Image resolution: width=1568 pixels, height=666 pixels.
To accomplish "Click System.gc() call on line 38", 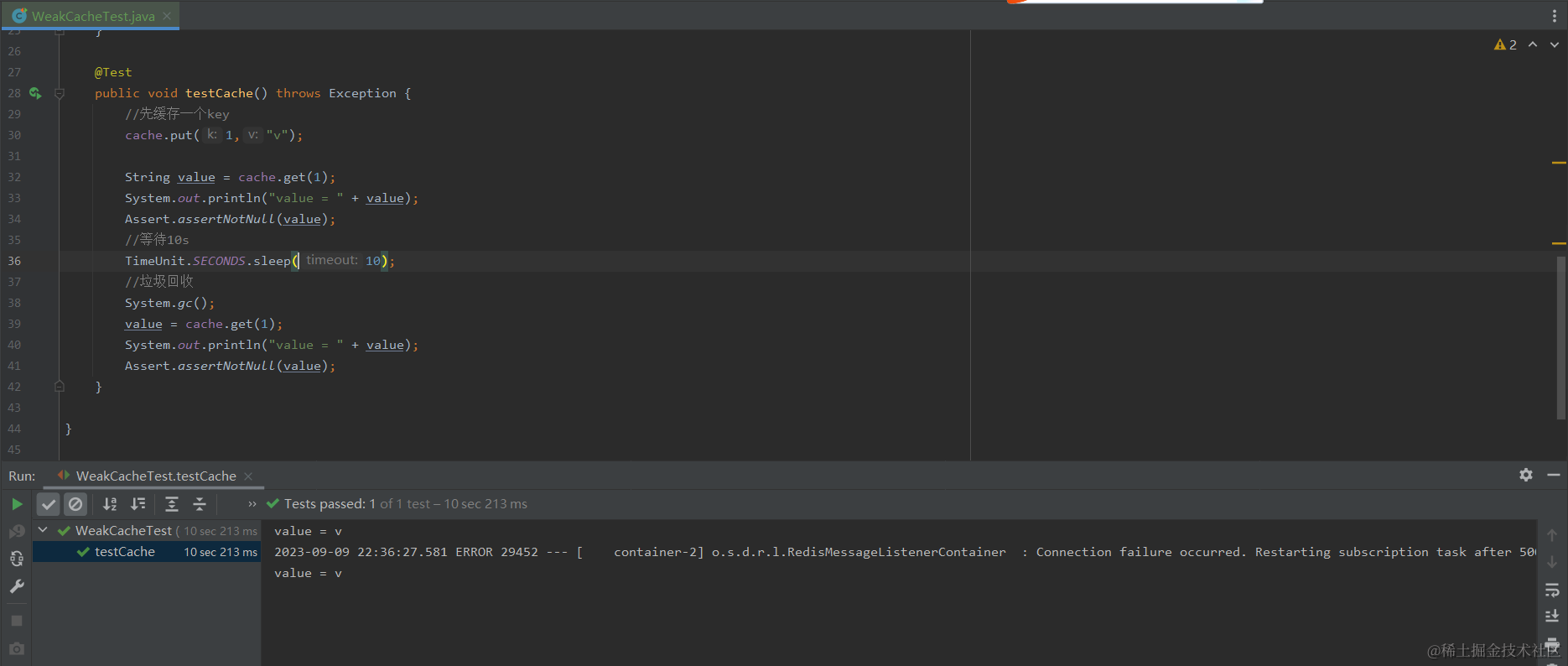I will 170,303.
